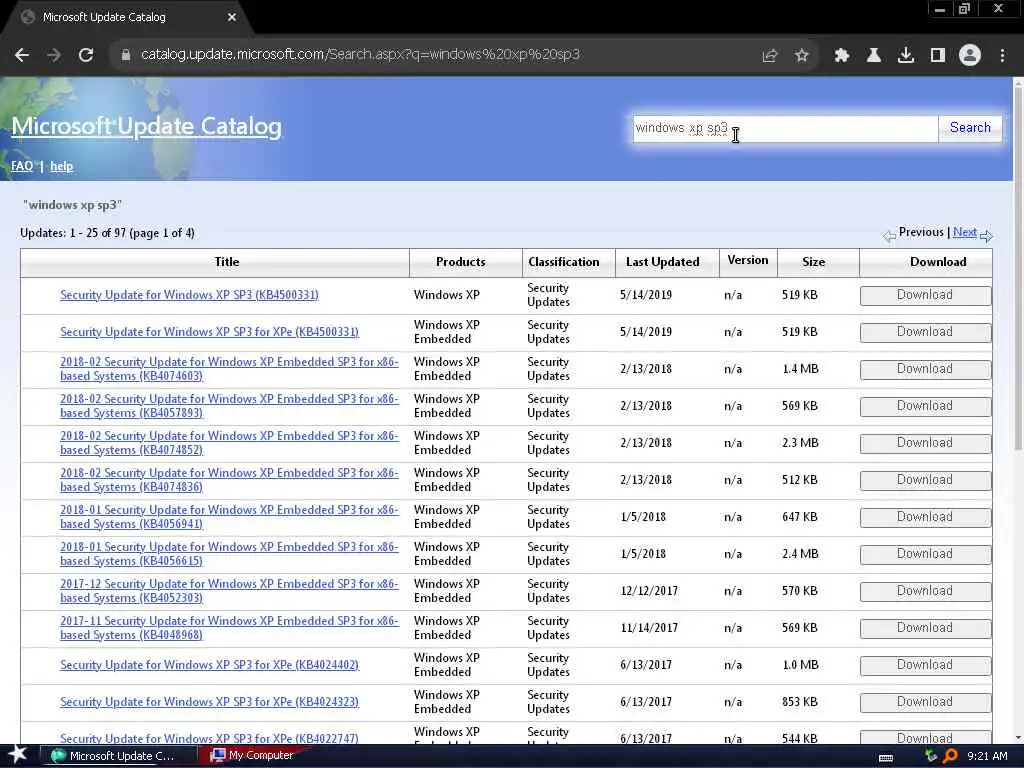Image resolution: width=1024 pixels, height=768 pixels.
Task: Bookmark this page with the star icon
Action: coord(802,56)
